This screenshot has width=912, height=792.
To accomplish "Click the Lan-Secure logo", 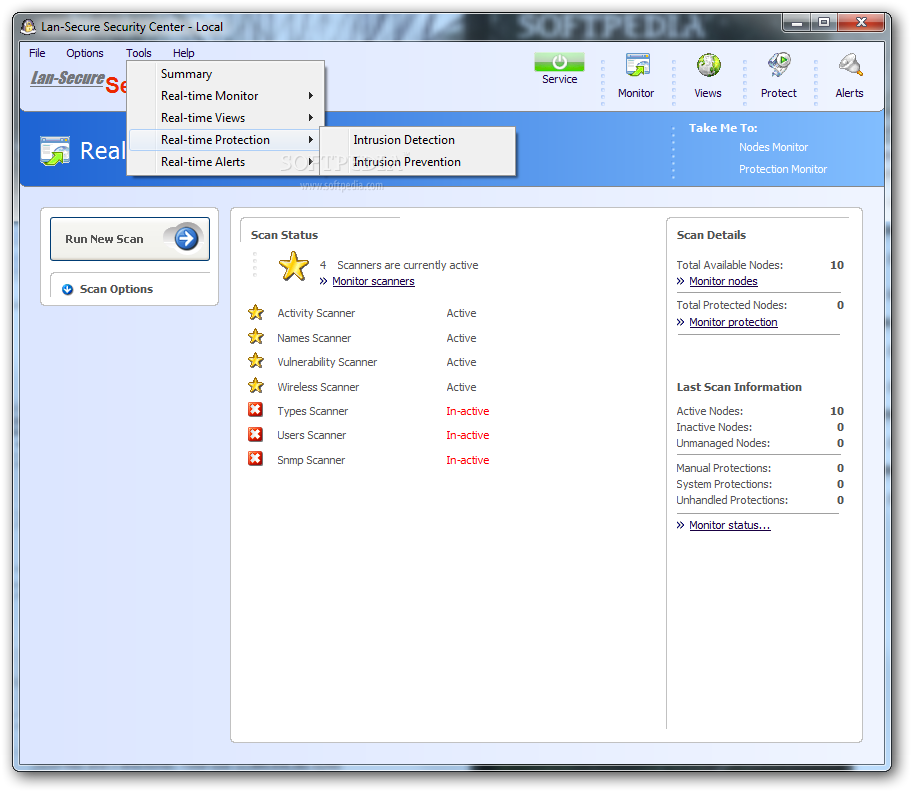I will pos(67,78).
